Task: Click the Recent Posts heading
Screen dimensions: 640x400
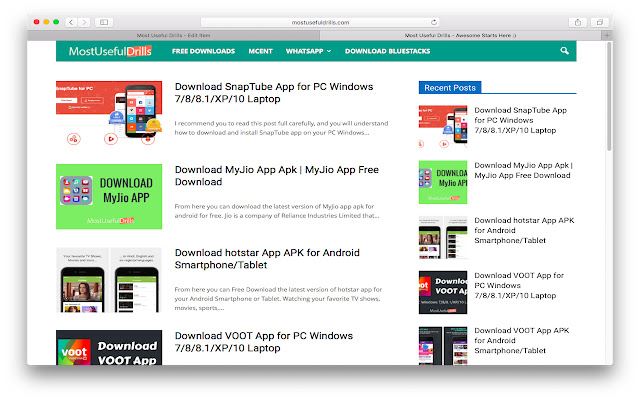Action: click(x=450, y=87)
